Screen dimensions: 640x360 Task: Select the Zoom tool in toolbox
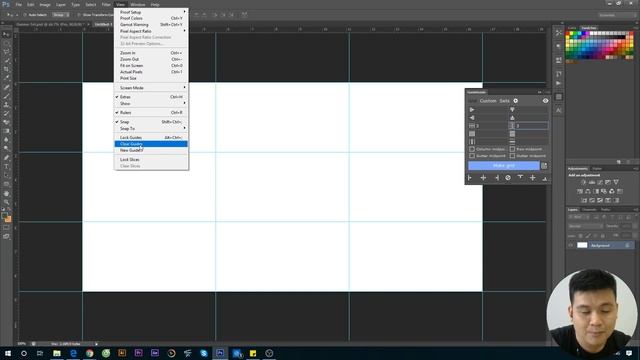point(6,201)
